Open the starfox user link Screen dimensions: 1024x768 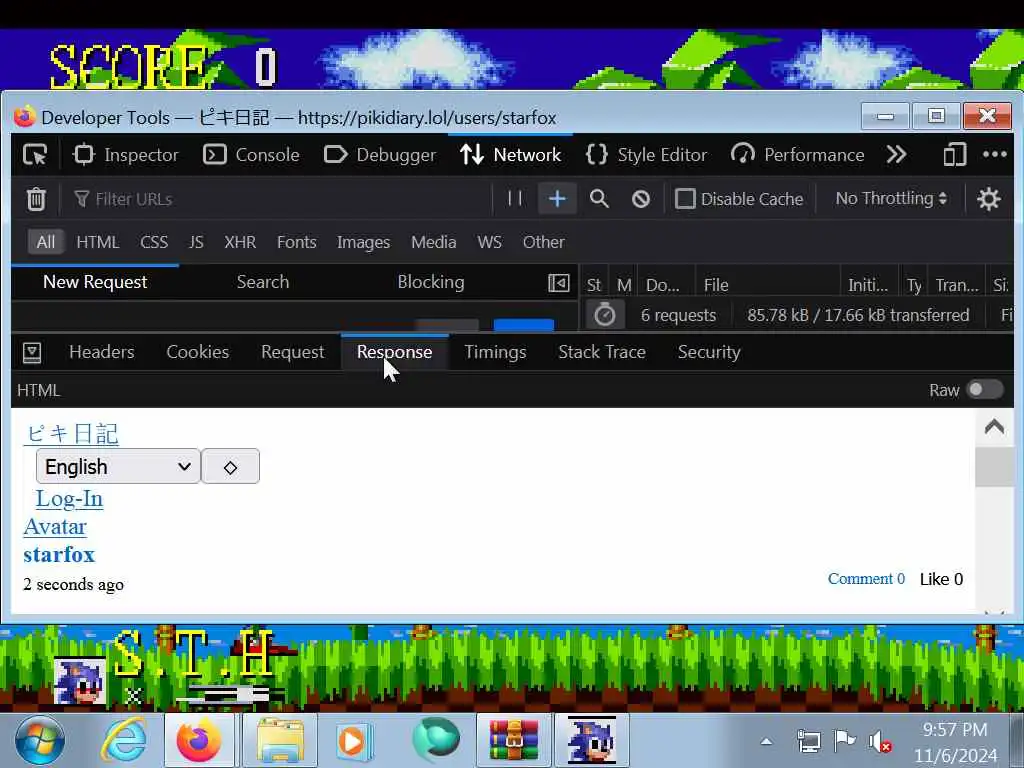pos(59,554)
